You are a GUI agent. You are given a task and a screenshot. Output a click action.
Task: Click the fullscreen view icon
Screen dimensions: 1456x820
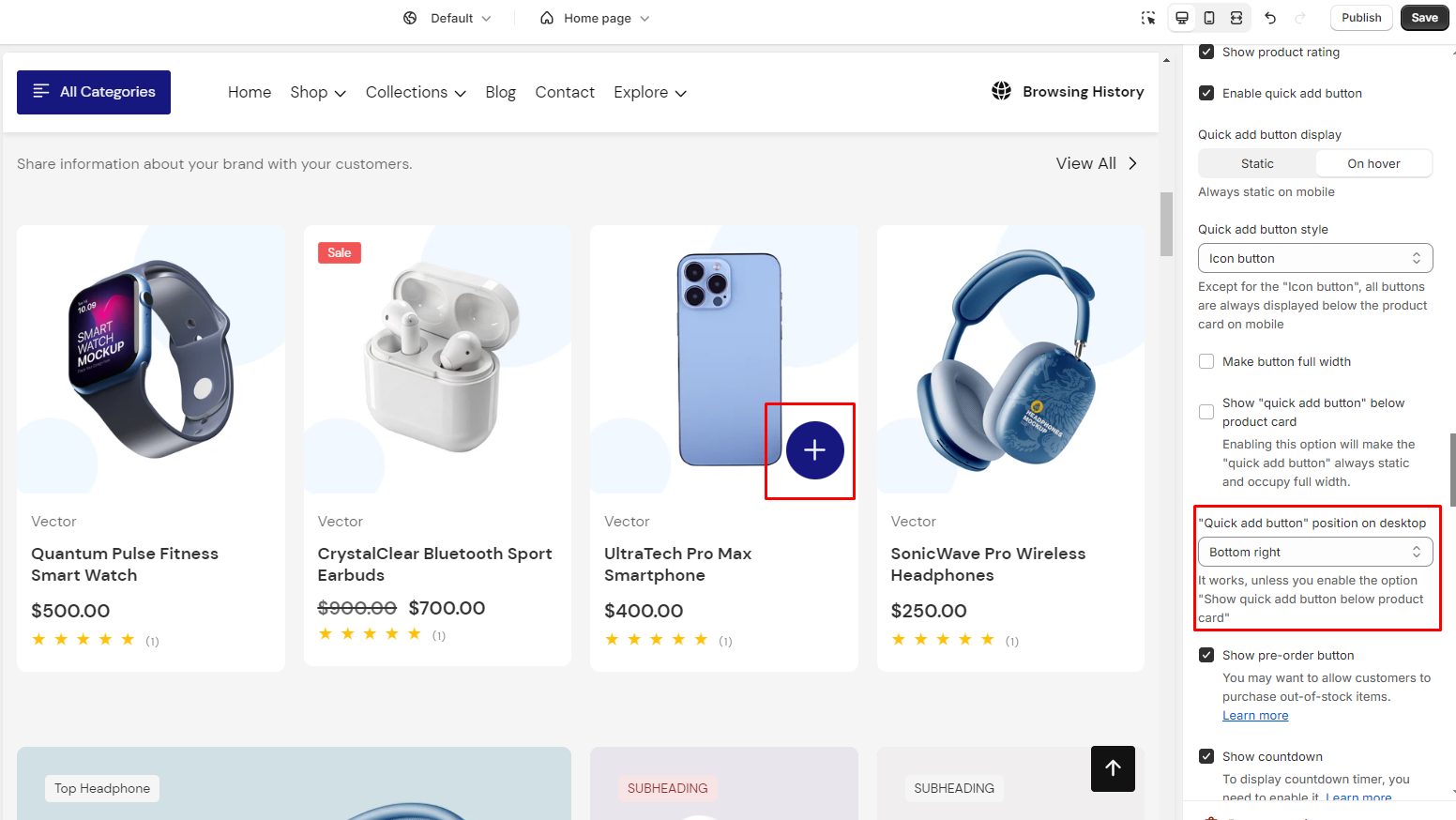(1236, 18)
